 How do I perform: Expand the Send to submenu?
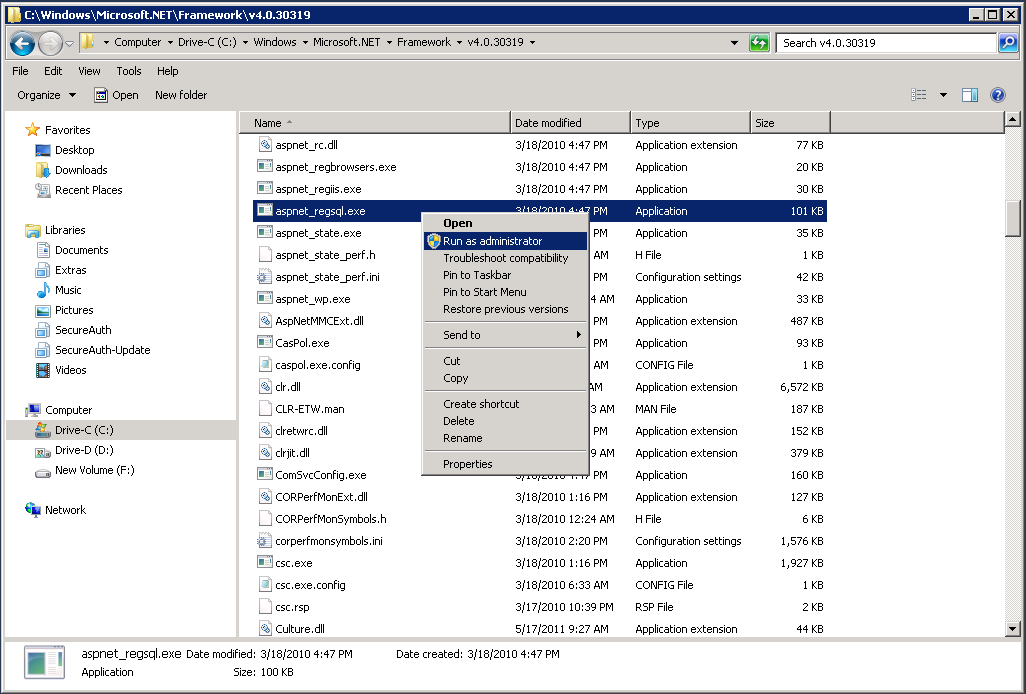504,335
